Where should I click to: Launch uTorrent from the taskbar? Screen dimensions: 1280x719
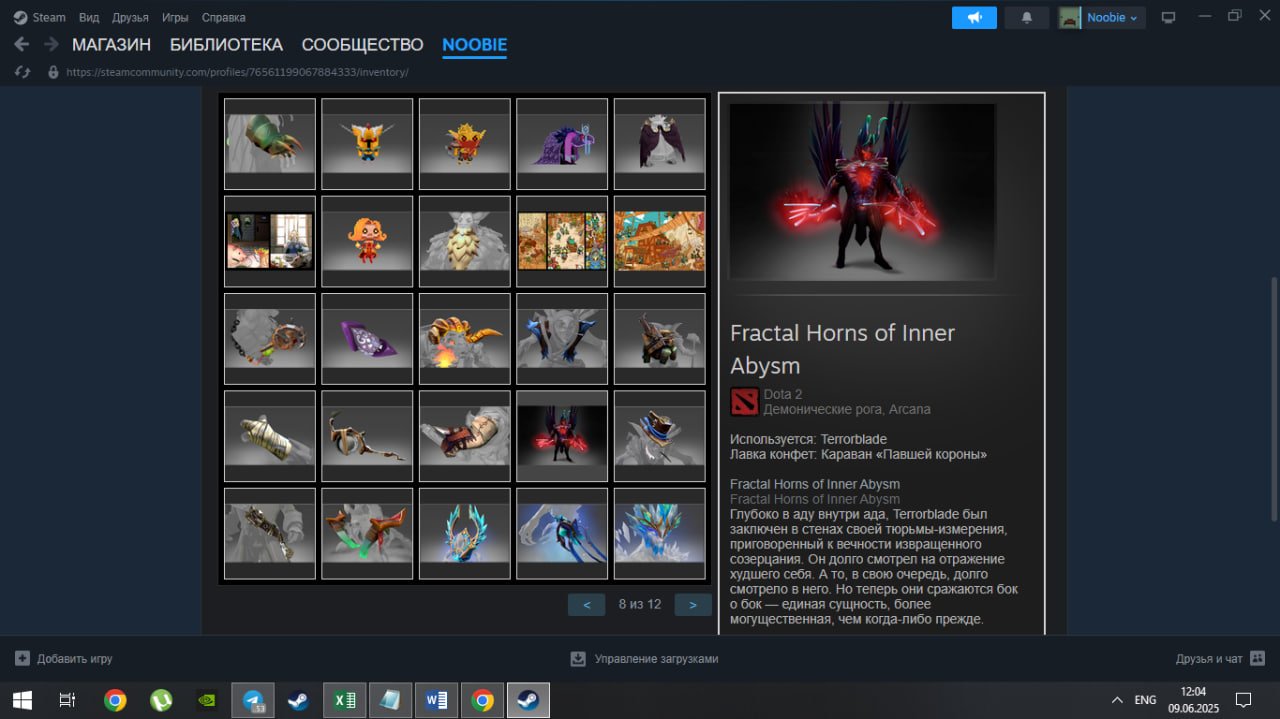point(161,700)
